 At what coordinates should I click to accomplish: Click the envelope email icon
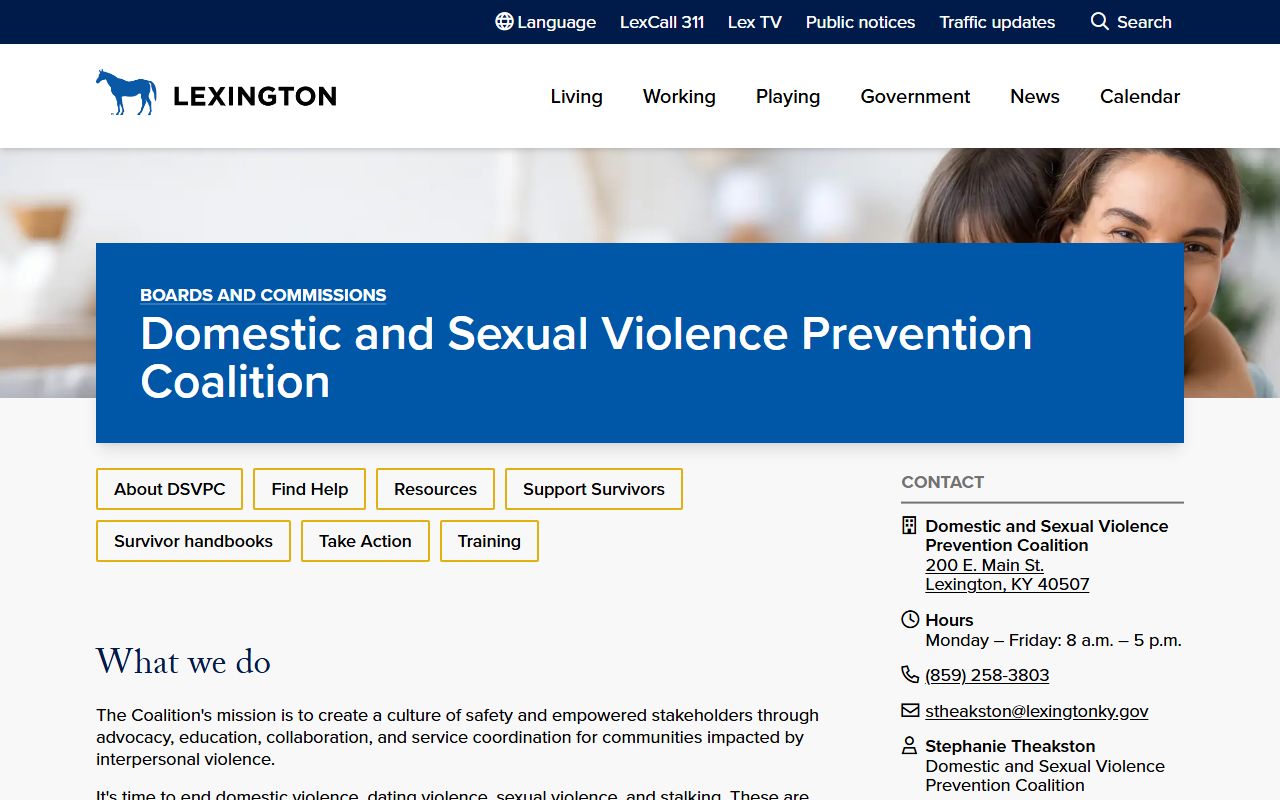point(909,711)
